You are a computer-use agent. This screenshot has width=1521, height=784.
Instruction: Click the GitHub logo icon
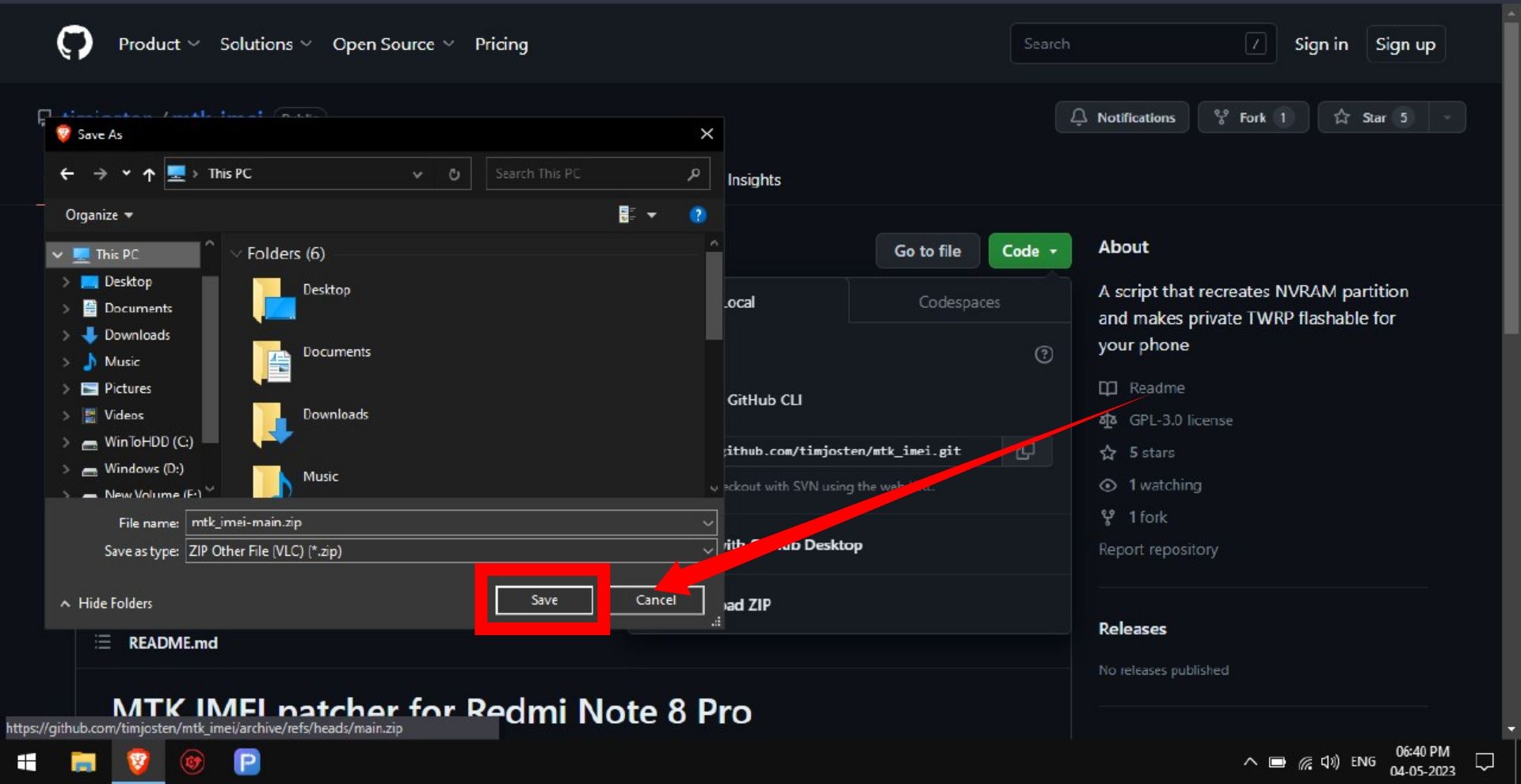point(74,43)
